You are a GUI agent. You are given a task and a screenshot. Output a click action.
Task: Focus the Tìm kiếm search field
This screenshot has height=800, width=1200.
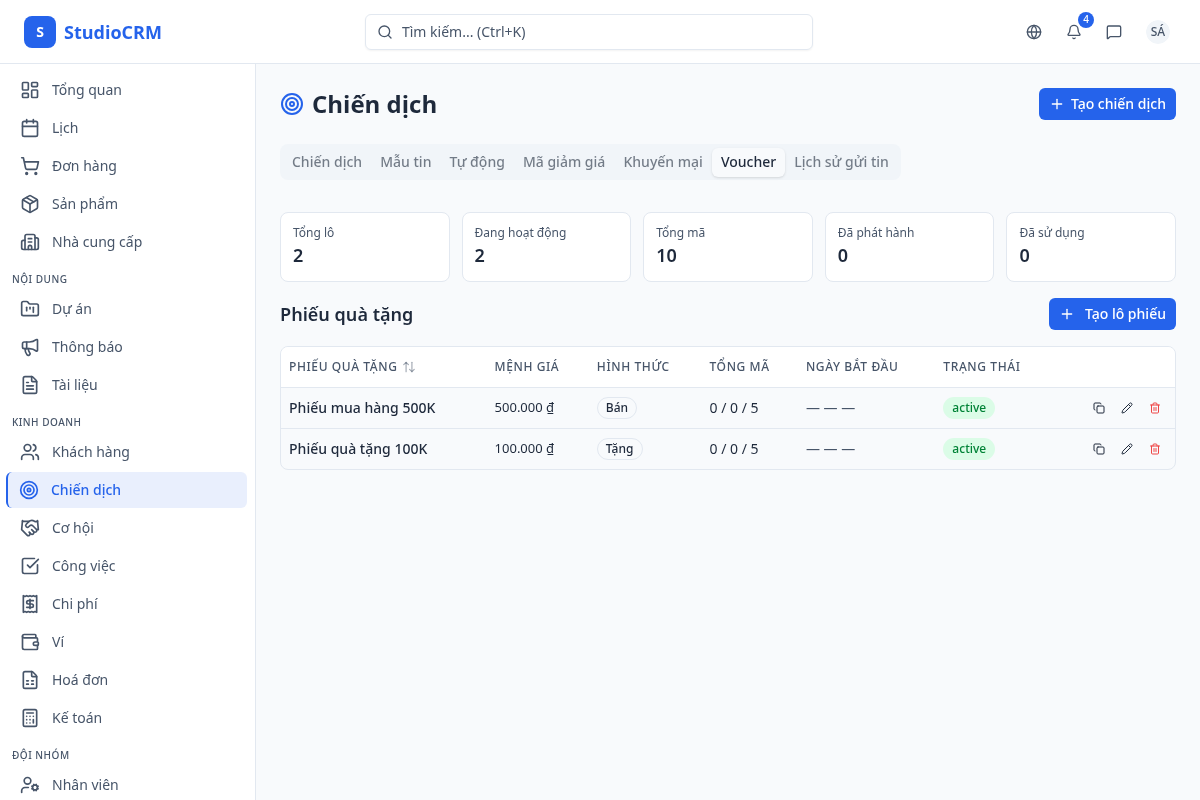point(589,32)
